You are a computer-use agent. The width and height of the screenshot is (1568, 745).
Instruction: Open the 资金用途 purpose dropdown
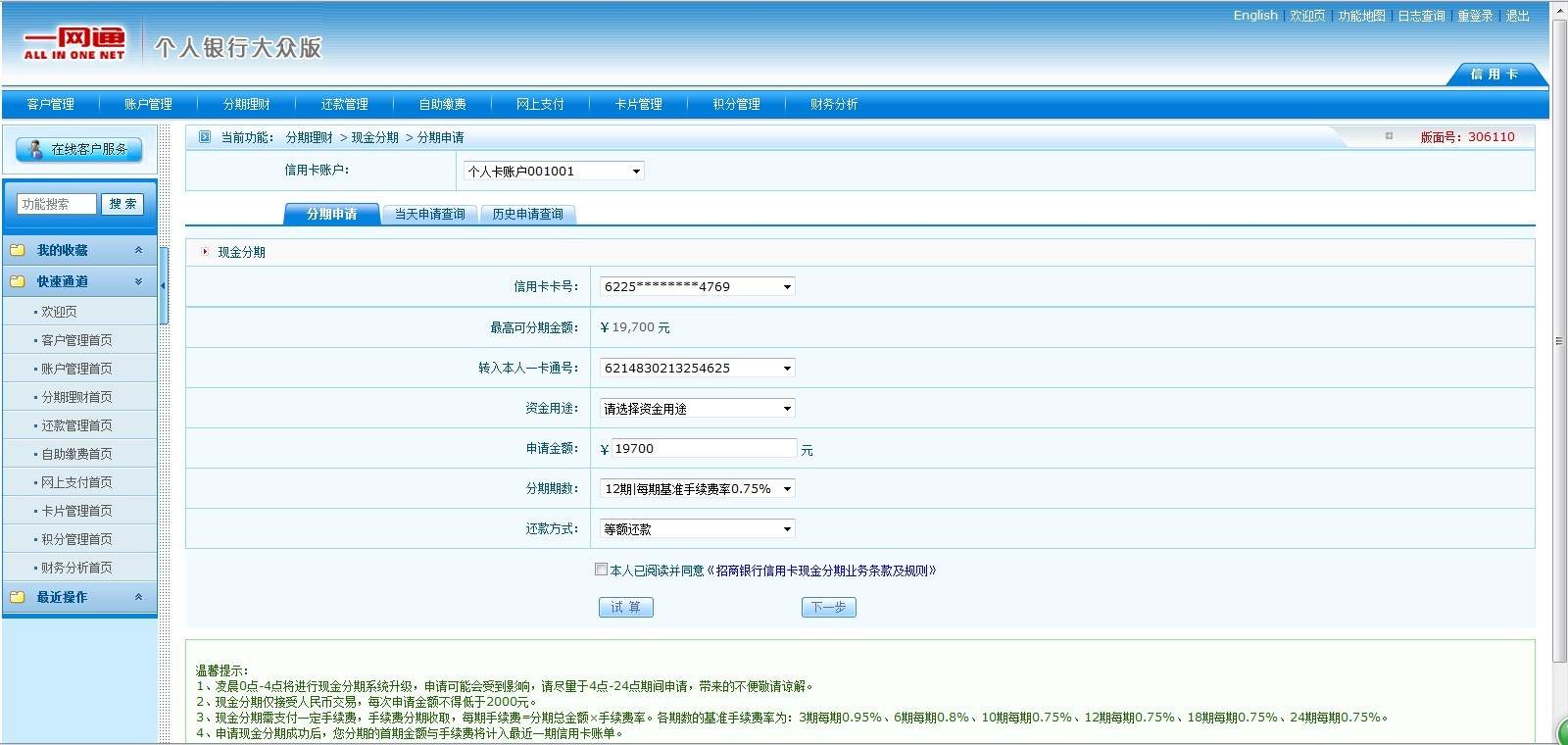697,408
